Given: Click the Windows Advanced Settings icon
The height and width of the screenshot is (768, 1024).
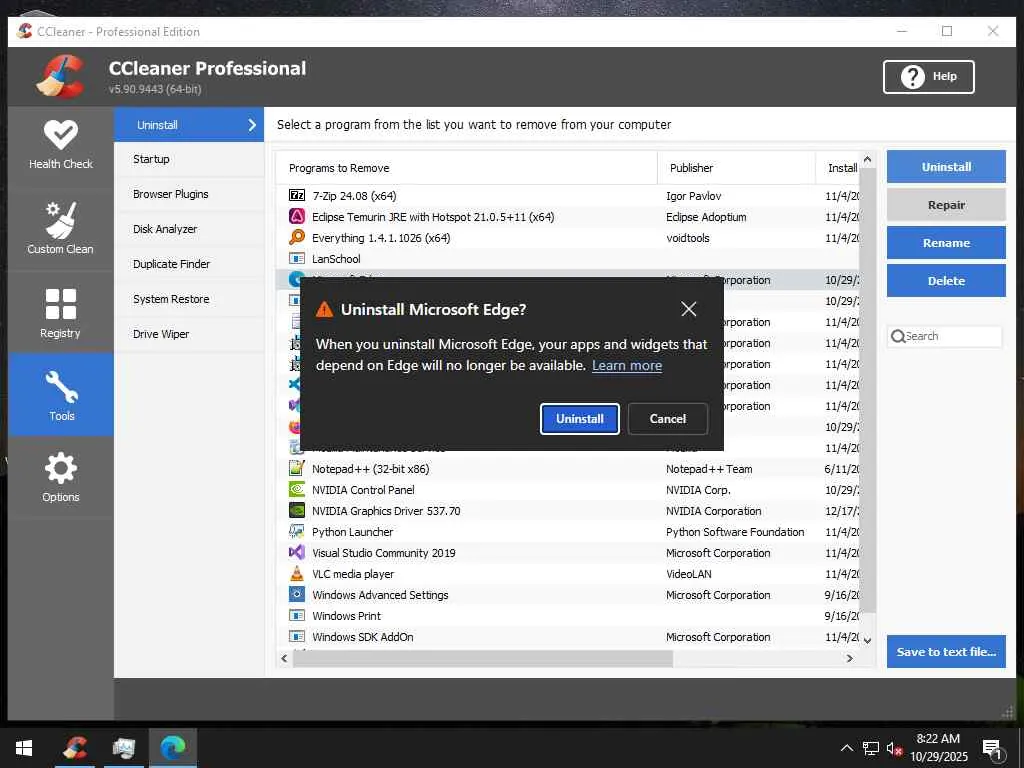Looking at the screenshot, I should [x=296, y=594].
